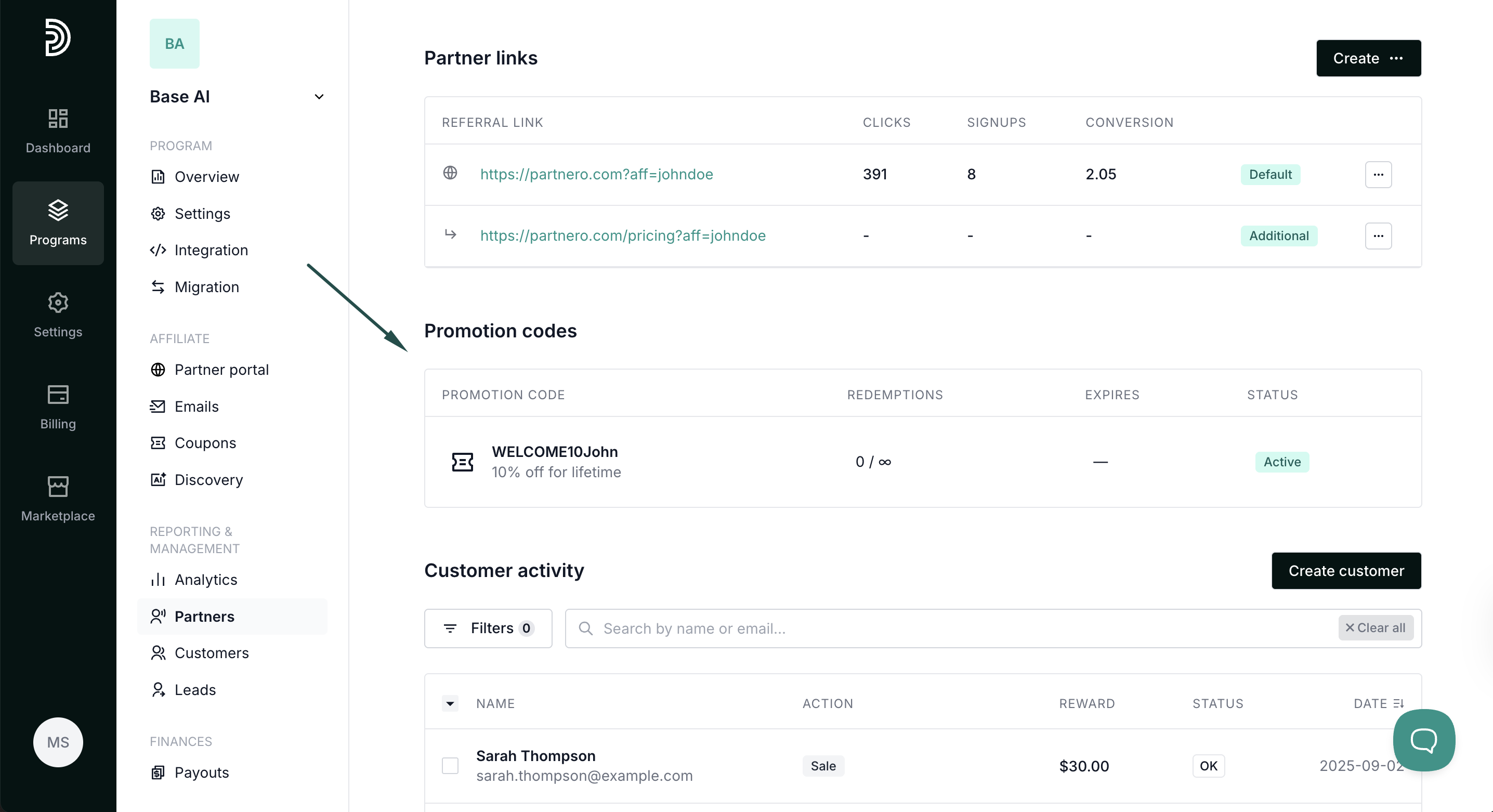Open the Dashboard sidebar icon
Image resolution: width=1493 pixels, height=812 pixels.
coord(58,130)
